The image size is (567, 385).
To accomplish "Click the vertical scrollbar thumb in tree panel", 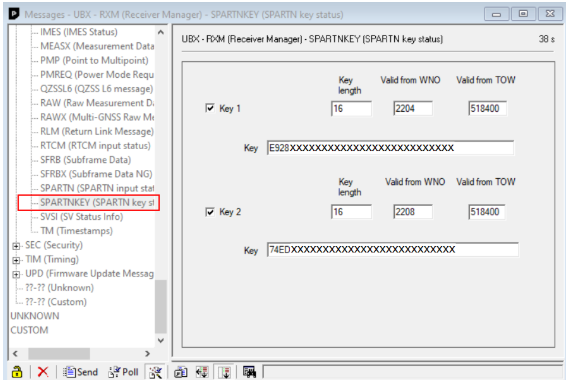I will [161, 306].
